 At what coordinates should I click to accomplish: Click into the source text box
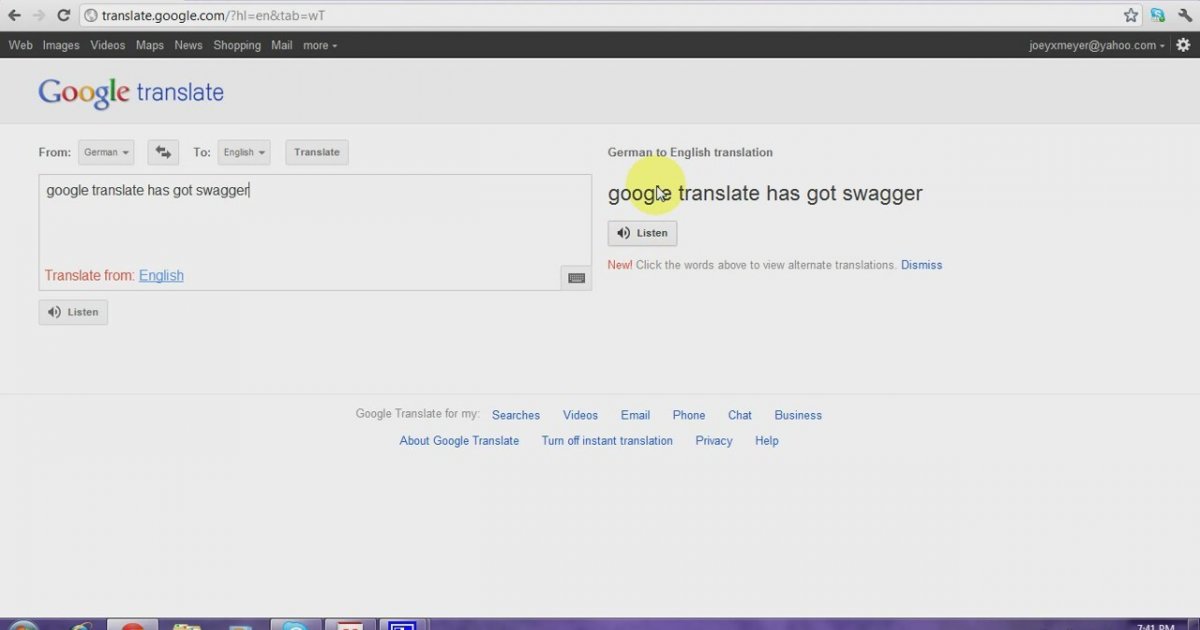click(x=315, y=232)
